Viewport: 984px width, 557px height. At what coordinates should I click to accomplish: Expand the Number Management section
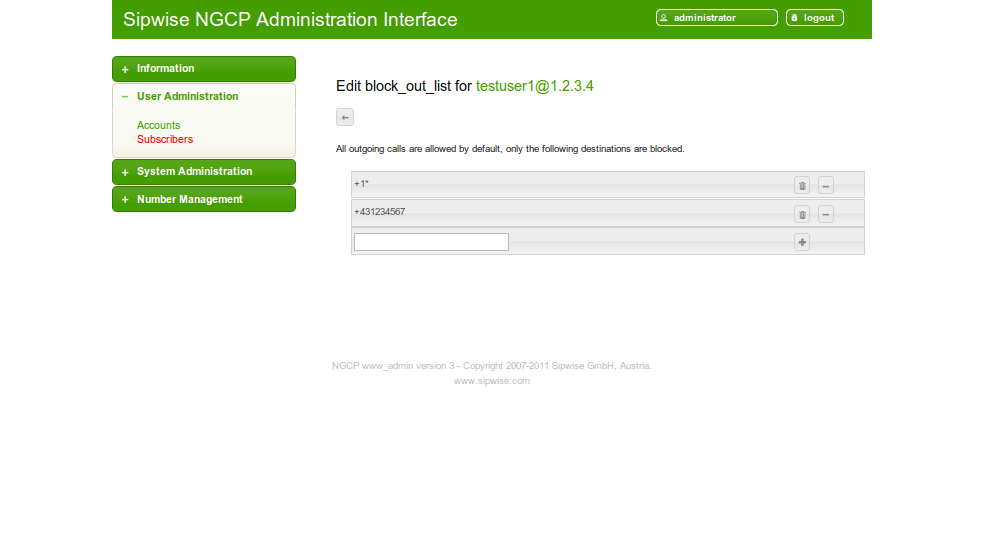204,199
